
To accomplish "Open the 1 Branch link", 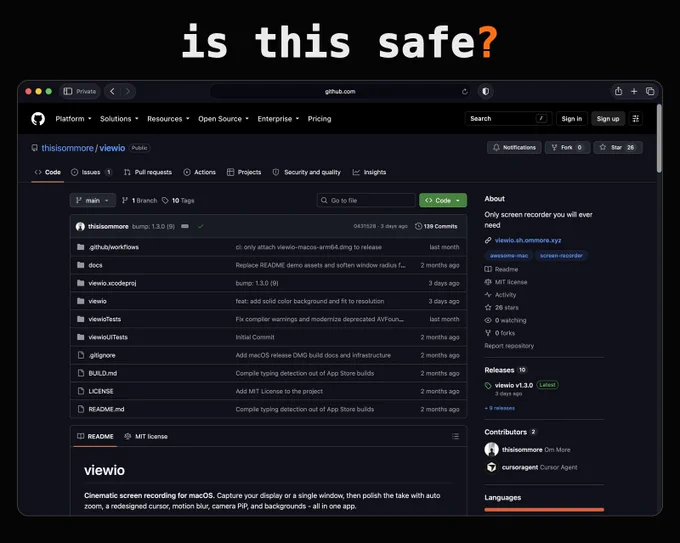I will point(140,200).
